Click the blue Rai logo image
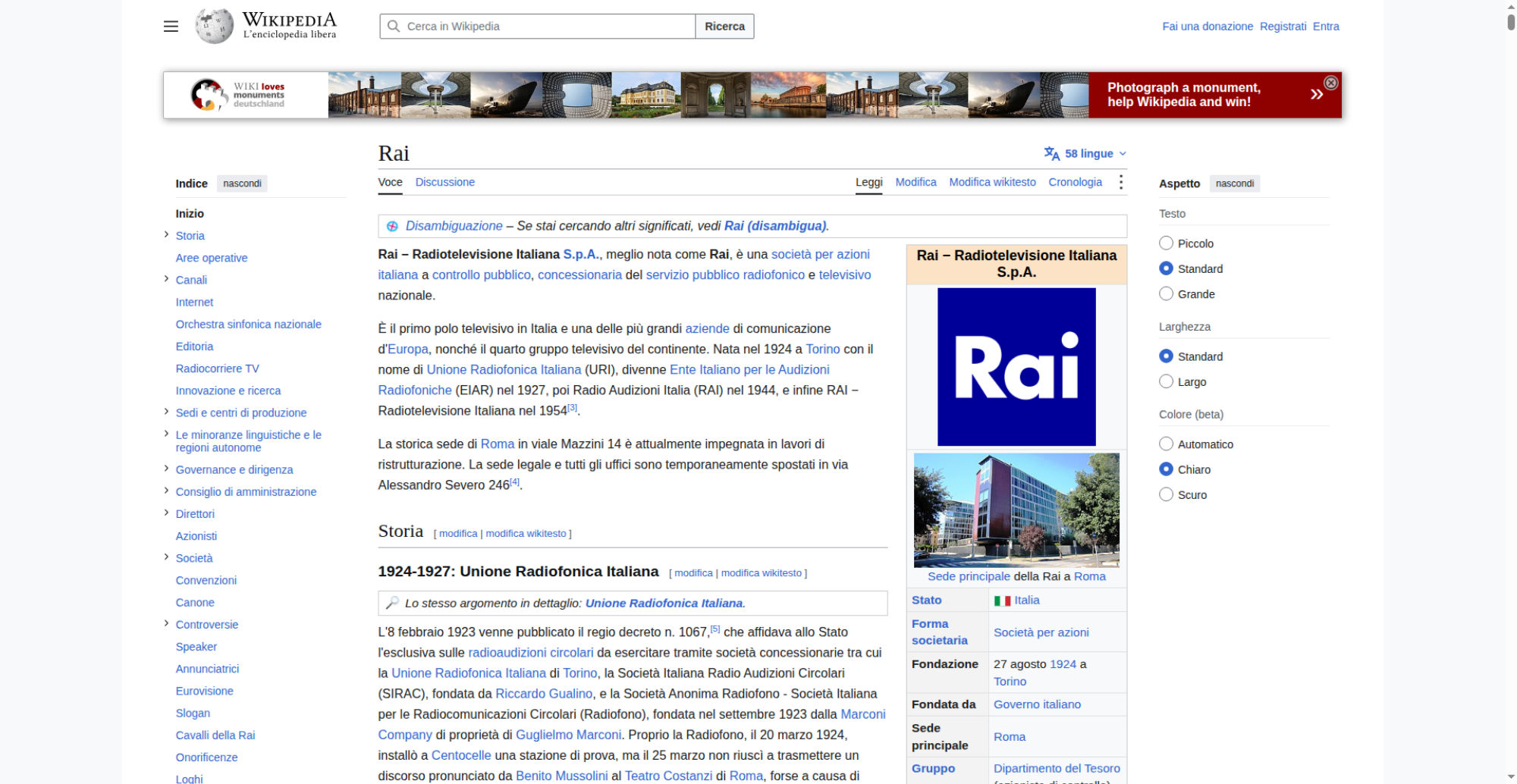Viewport: 1517px width, 784px height. tap(1016, 367)
